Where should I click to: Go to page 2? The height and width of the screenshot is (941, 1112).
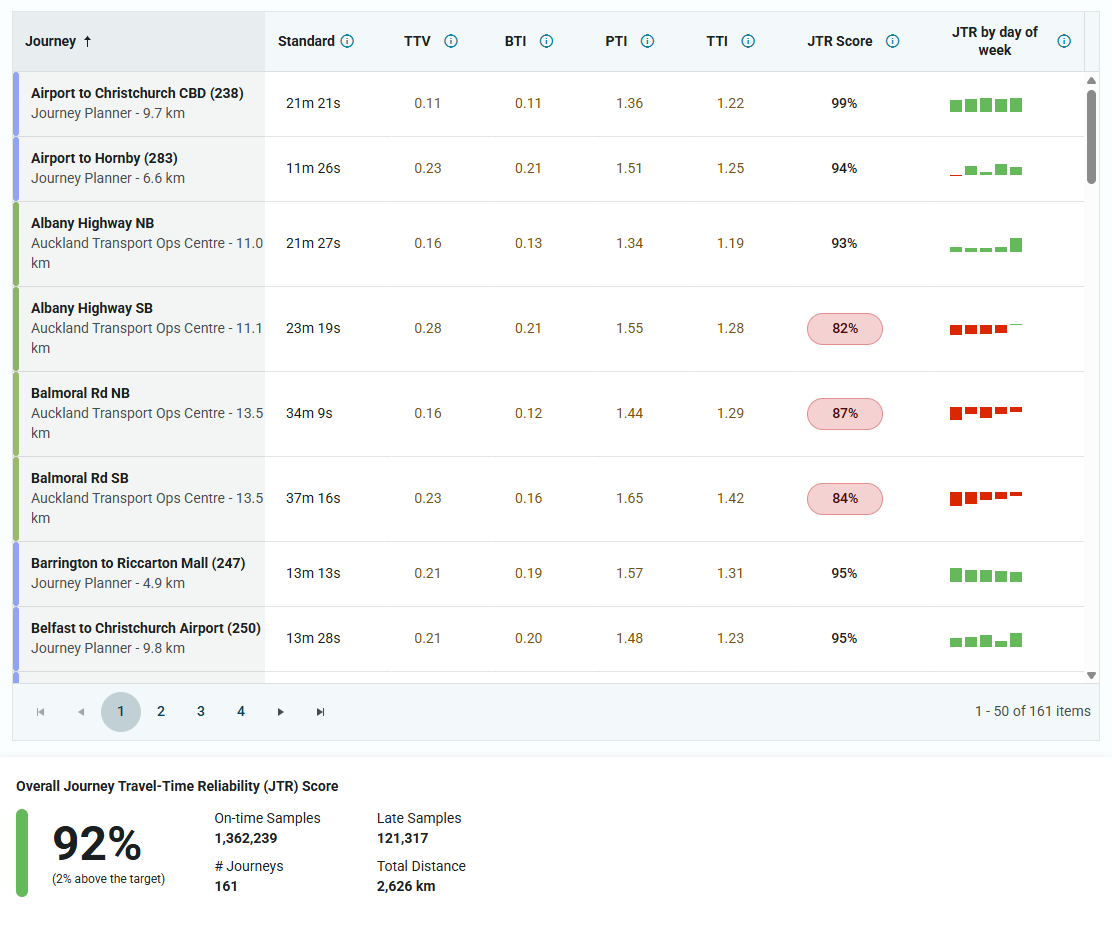coord(161,711)
